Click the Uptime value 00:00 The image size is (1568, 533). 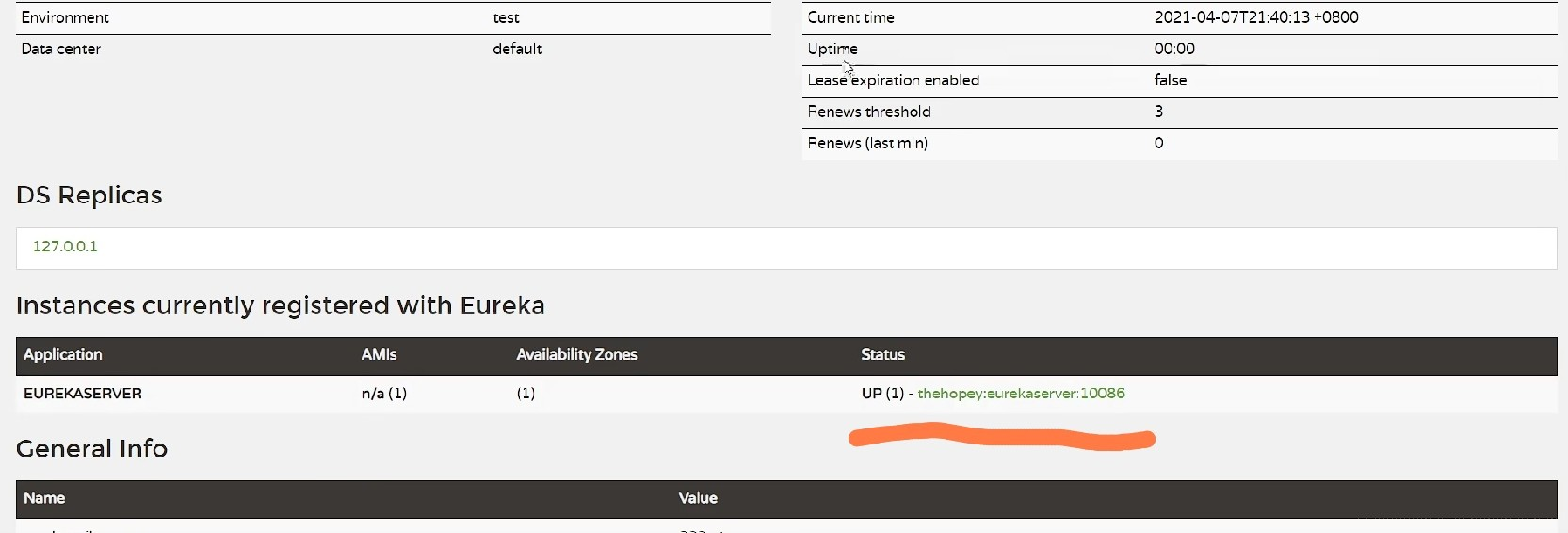pos(1174,49)
